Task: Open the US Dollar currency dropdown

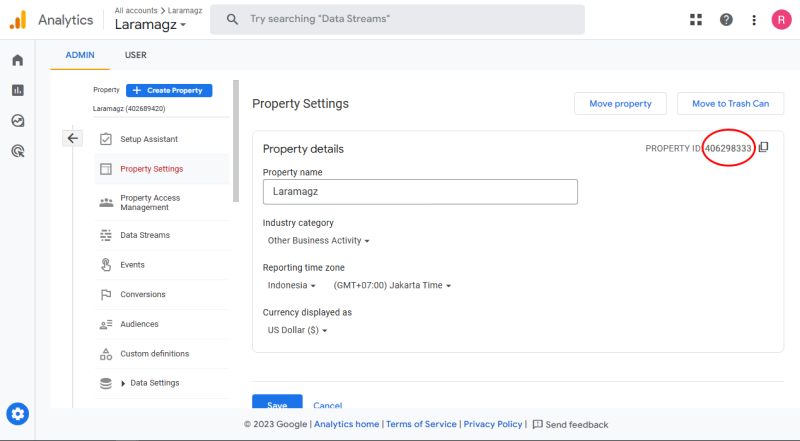Action: coord(297,330)
